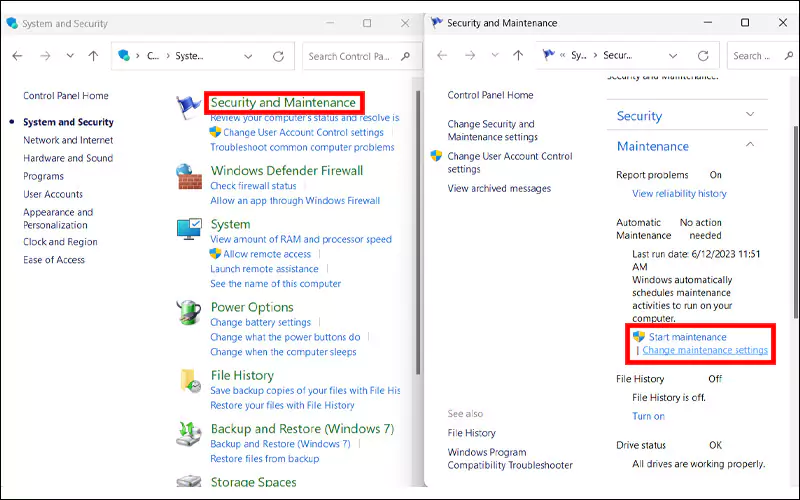Open address dropdown in Security and Maintenance window
This screenshot has height=500, width=800.
click(x=673, y=56)
